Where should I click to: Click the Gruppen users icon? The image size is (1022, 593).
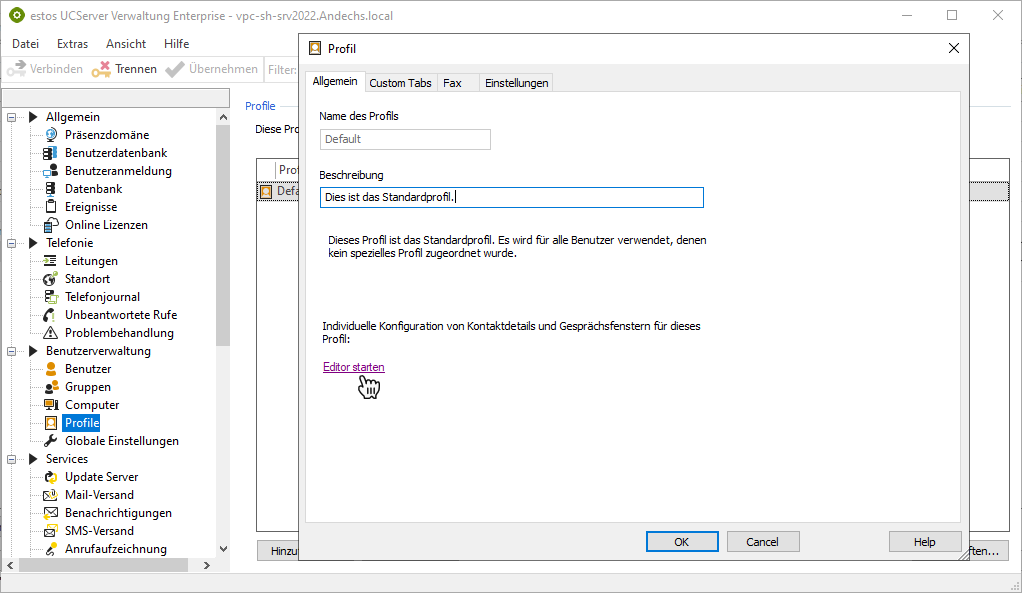click(x=51, y=387)
